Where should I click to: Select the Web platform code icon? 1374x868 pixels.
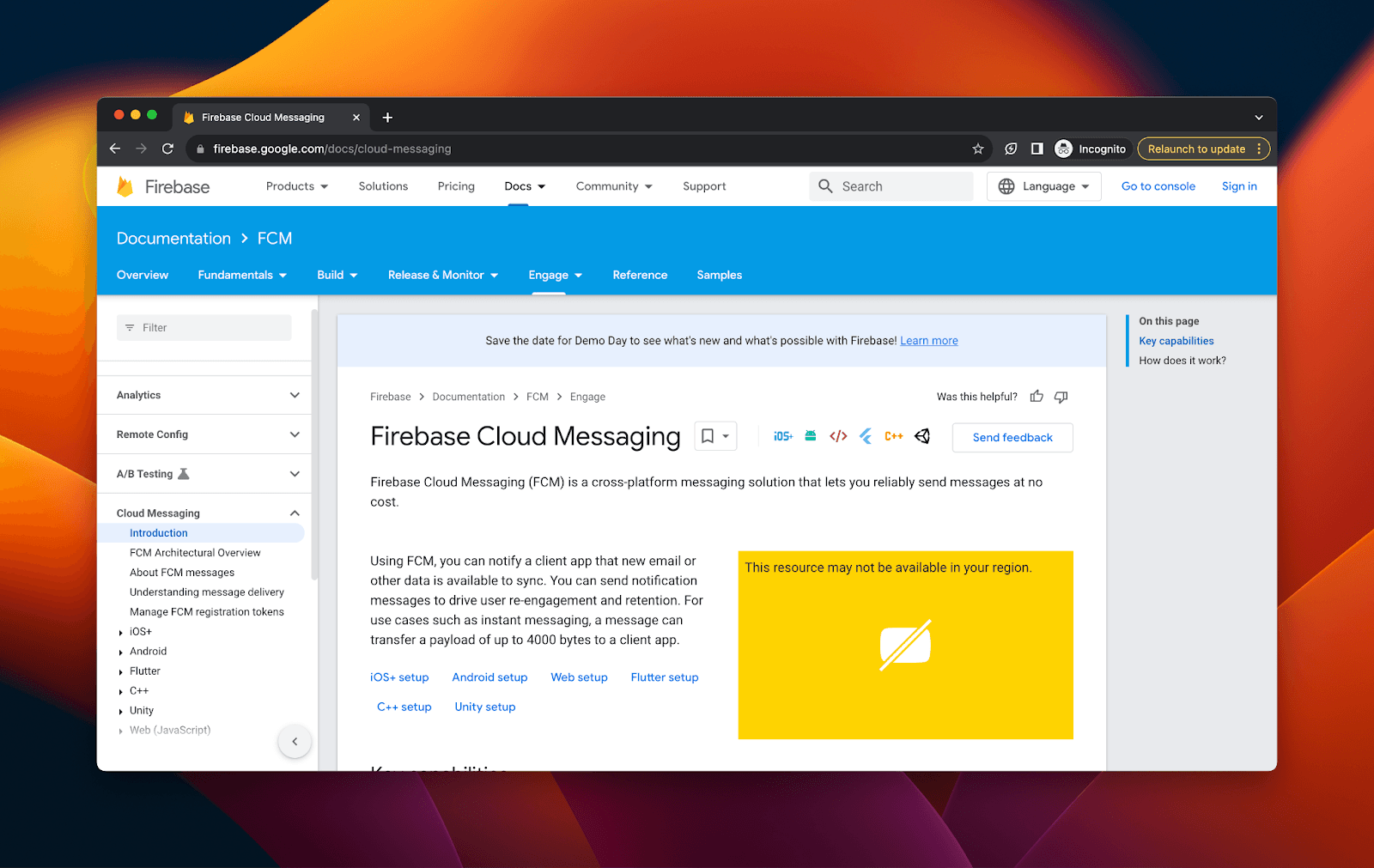click(x=838, y=436)
